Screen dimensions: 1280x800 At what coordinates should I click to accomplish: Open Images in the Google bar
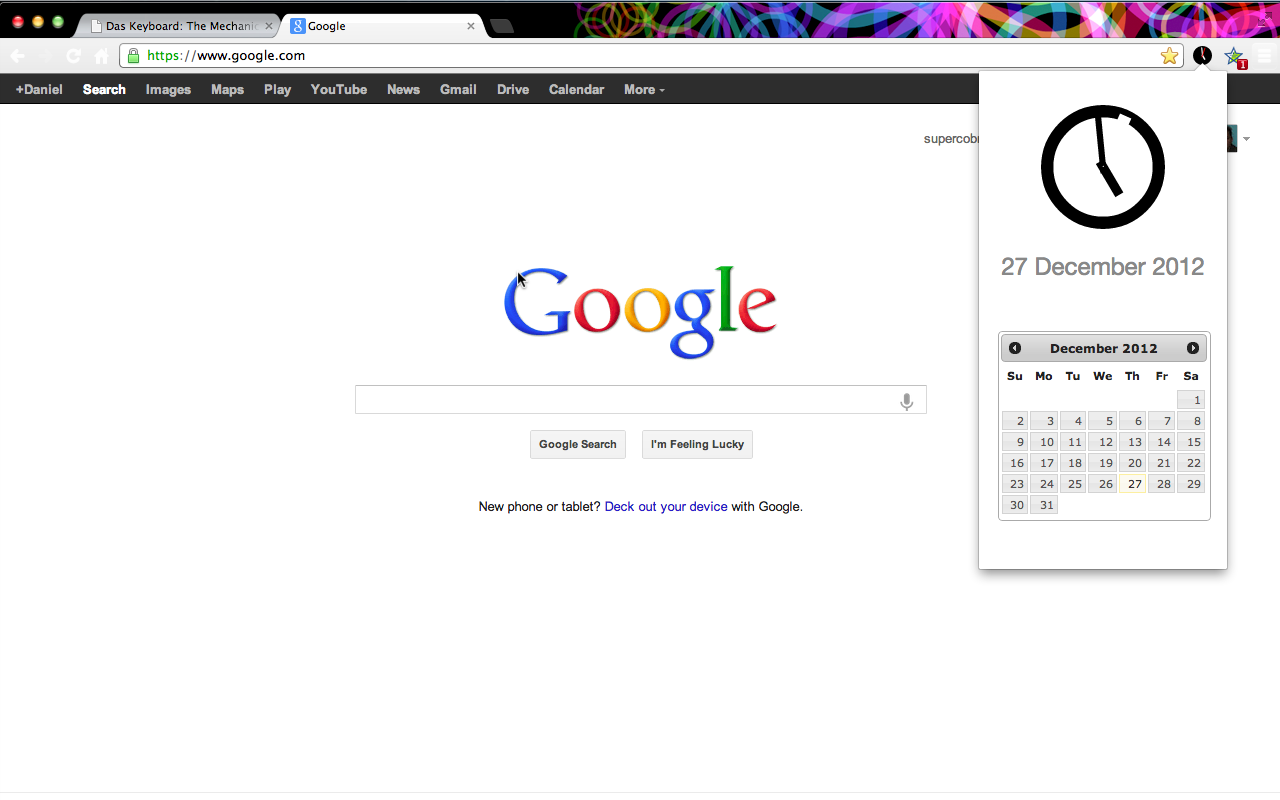click(168, 89)
